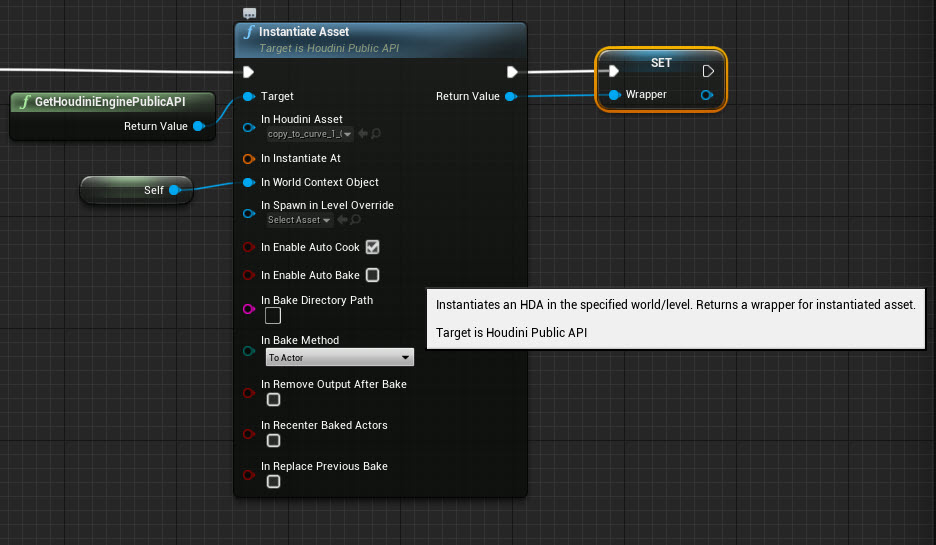This screenshot has width=936, height=545.
Task: Click the SET node Wrapper output pin
Action: (x=707, y=95)
